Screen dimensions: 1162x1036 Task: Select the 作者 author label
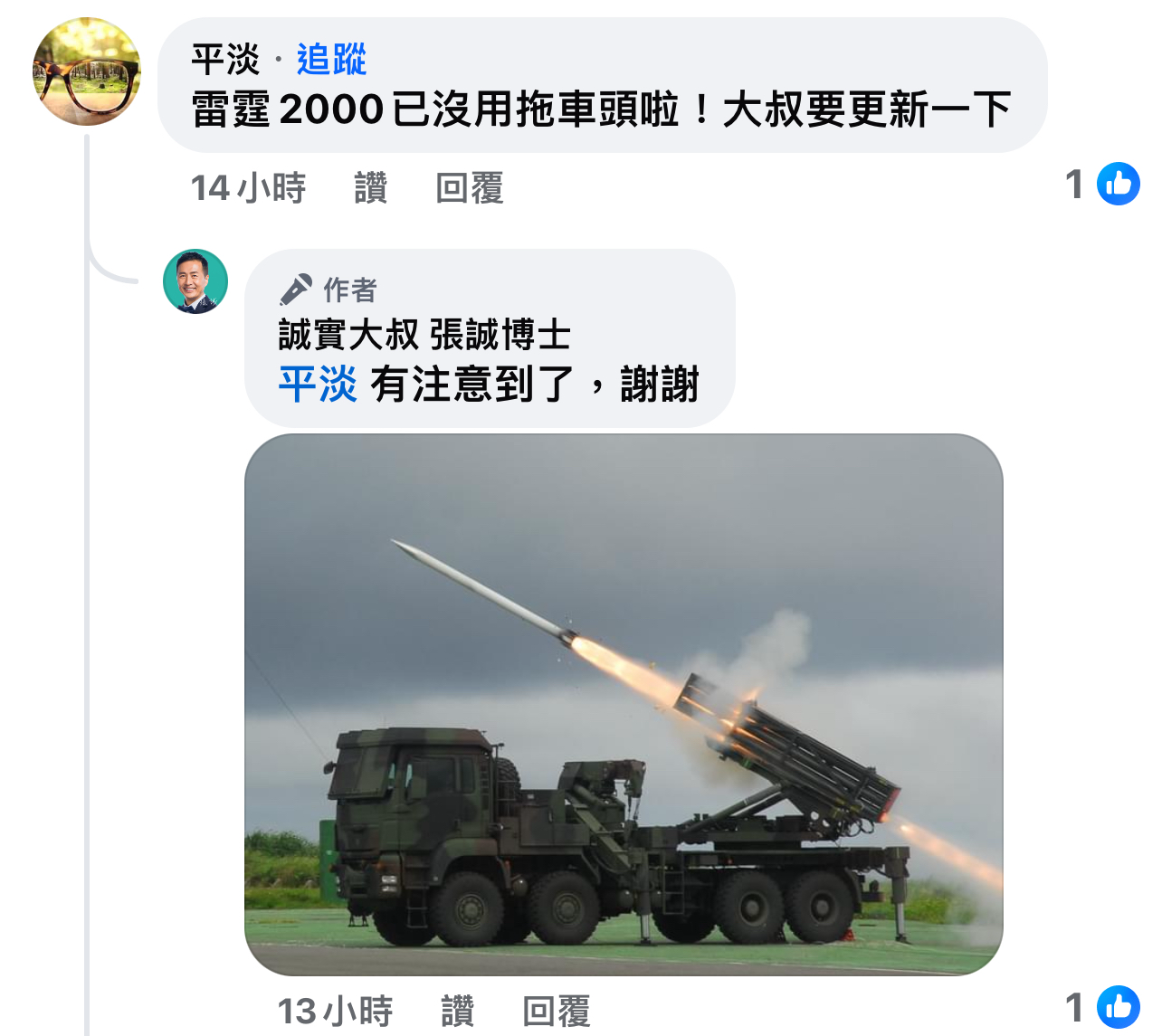coord(350,290)
